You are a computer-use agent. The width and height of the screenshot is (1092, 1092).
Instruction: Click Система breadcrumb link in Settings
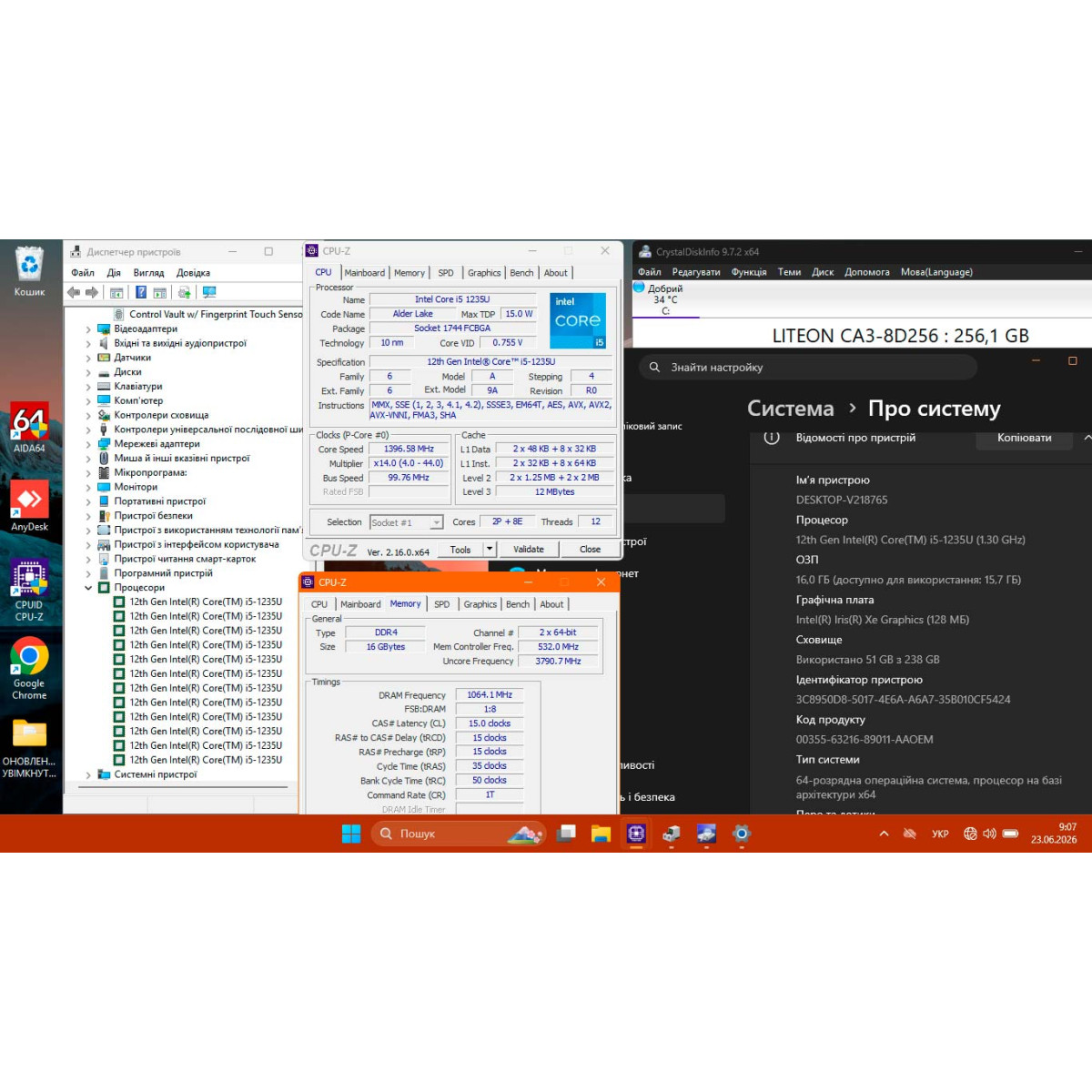[790, 409]
